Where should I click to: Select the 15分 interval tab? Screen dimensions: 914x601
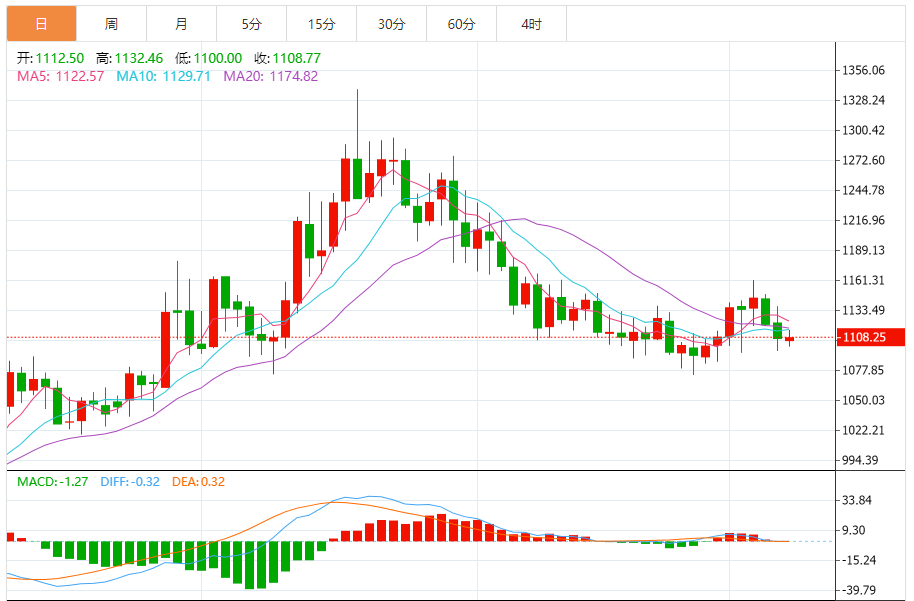(x=321, y=24)
